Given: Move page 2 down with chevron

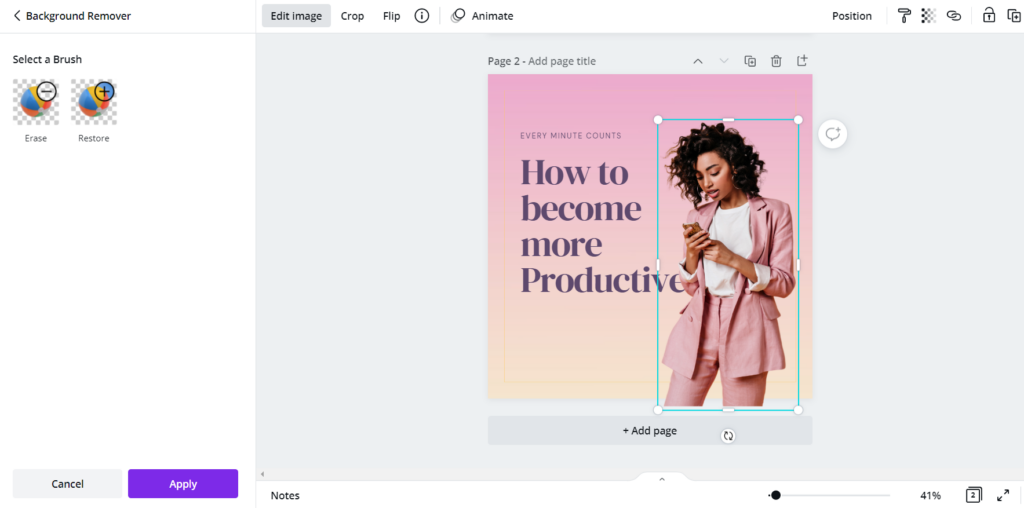Looking at the screenshot, I should pyautogui.click(x=724, y=61).
